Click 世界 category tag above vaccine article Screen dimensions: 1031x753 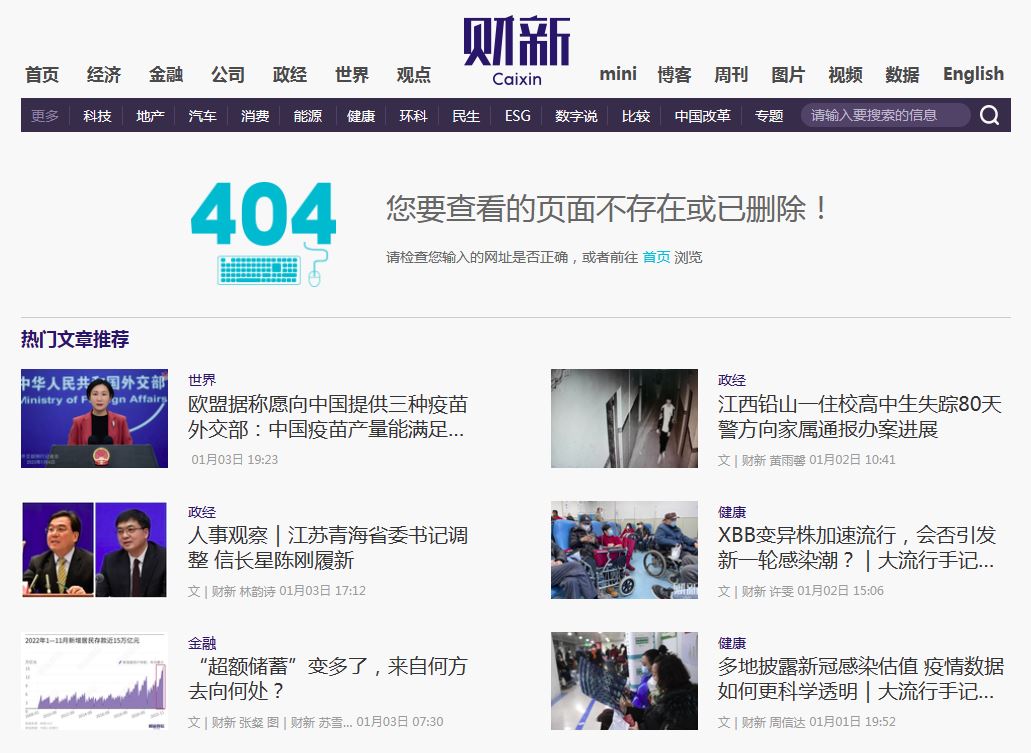pos(202,380)
